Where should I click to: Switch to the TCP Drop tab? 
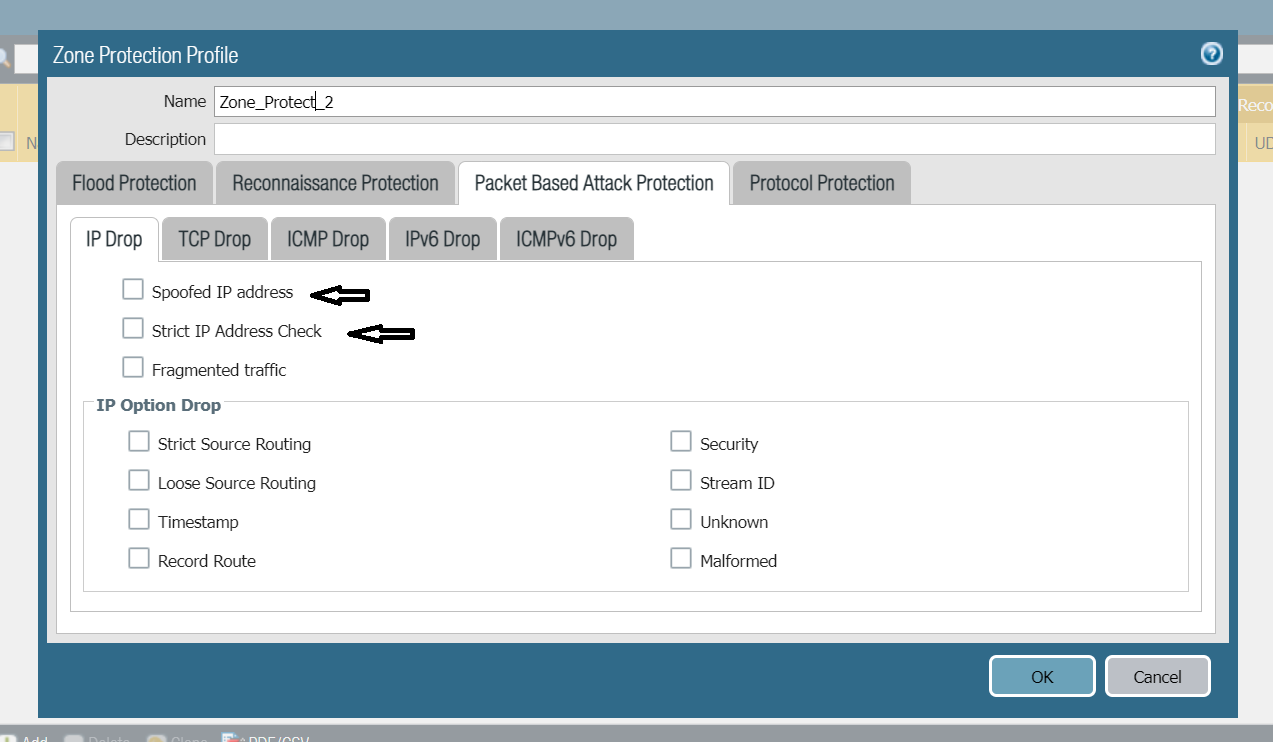pyautogui.click(x=213, y=238)
